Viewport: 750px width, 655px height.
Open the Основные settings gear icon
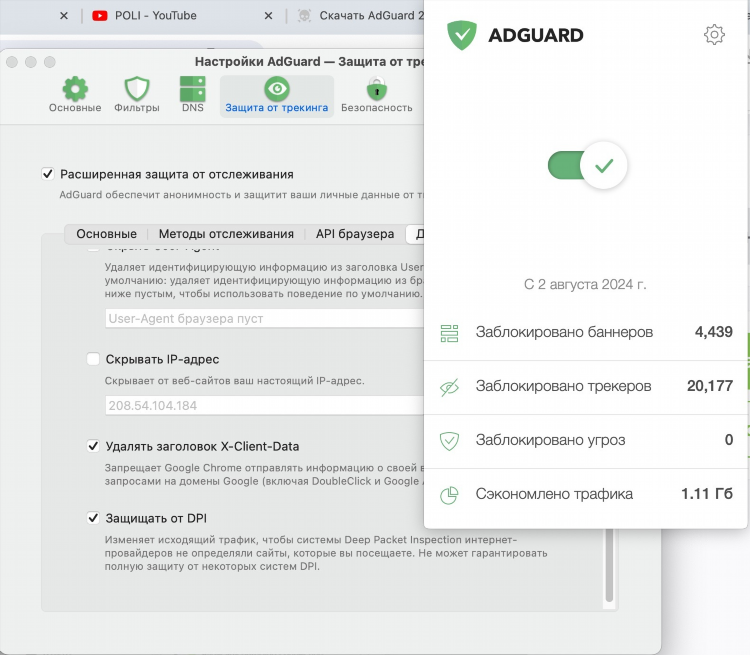point(75,89)
